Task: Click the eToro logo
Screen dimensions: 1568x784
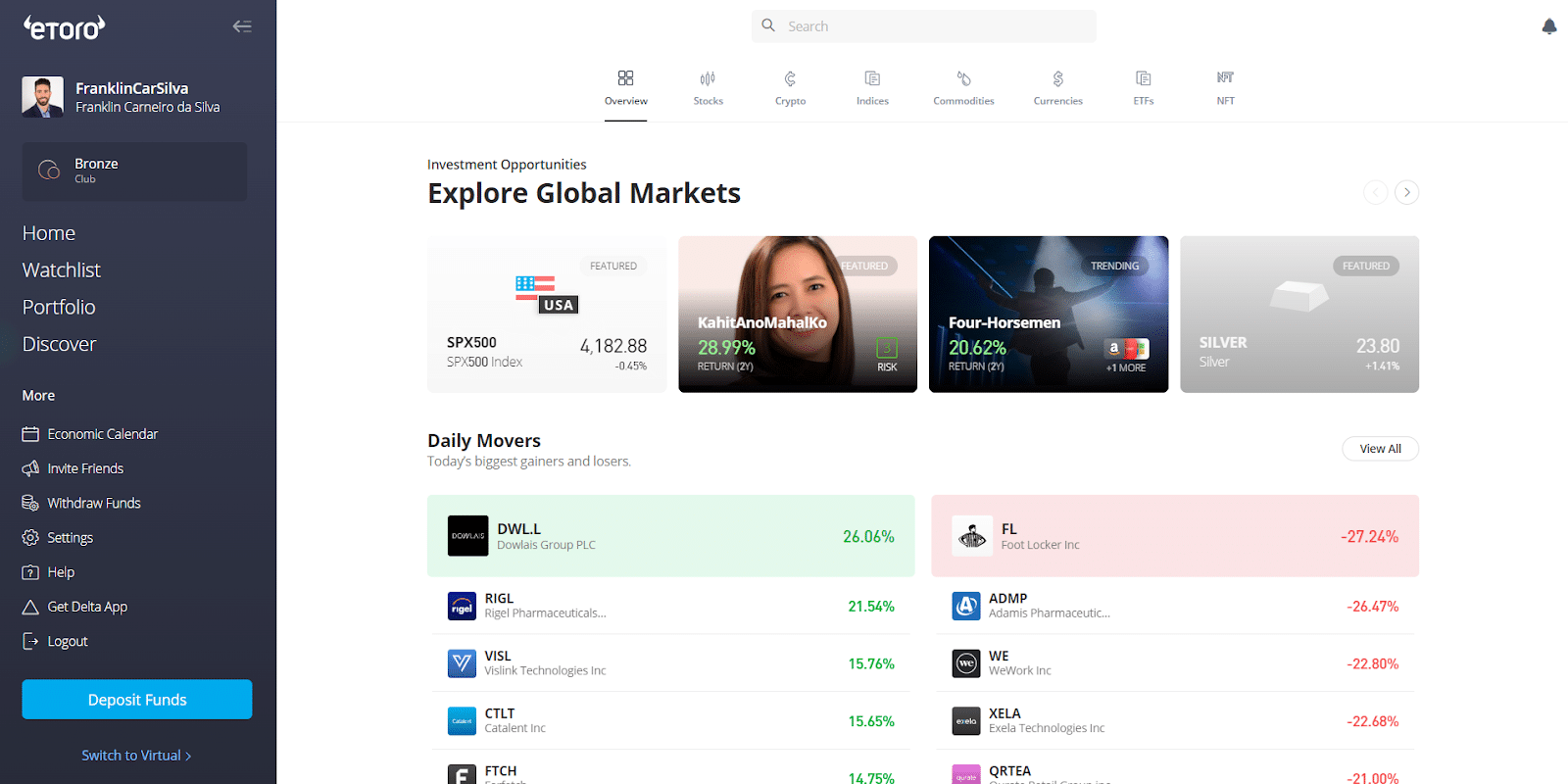Action: pyautogui.click(x=64, y=27)
